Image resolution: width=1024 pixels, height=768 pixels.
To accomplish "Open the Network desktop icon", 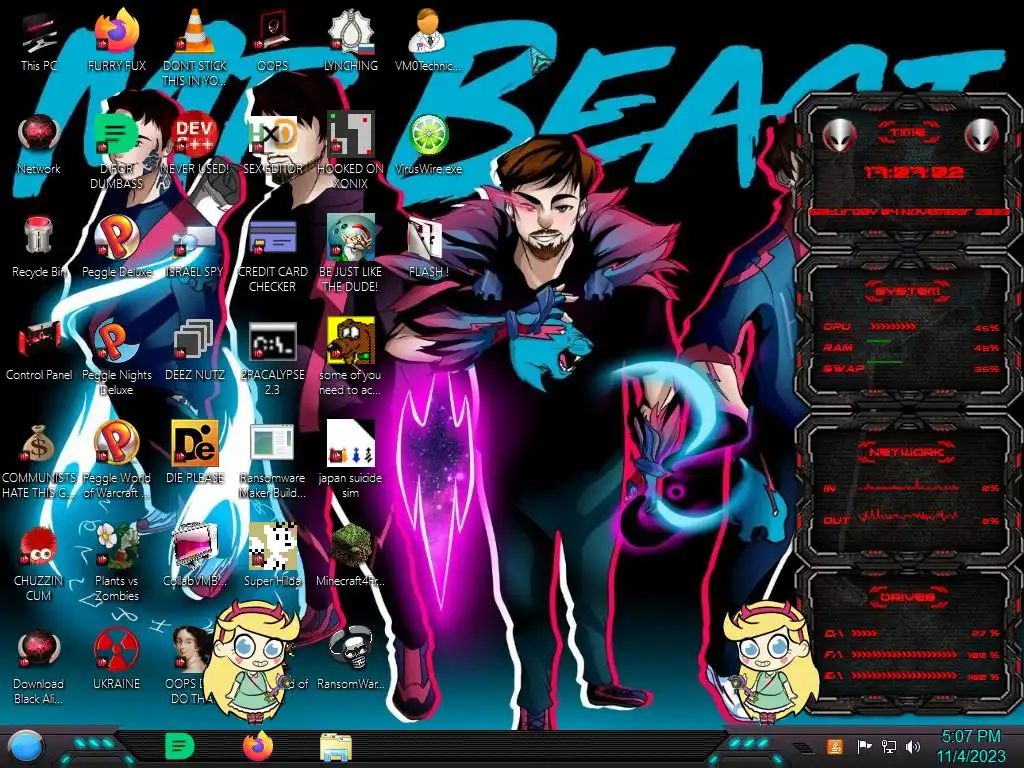I will pos(39,145).
